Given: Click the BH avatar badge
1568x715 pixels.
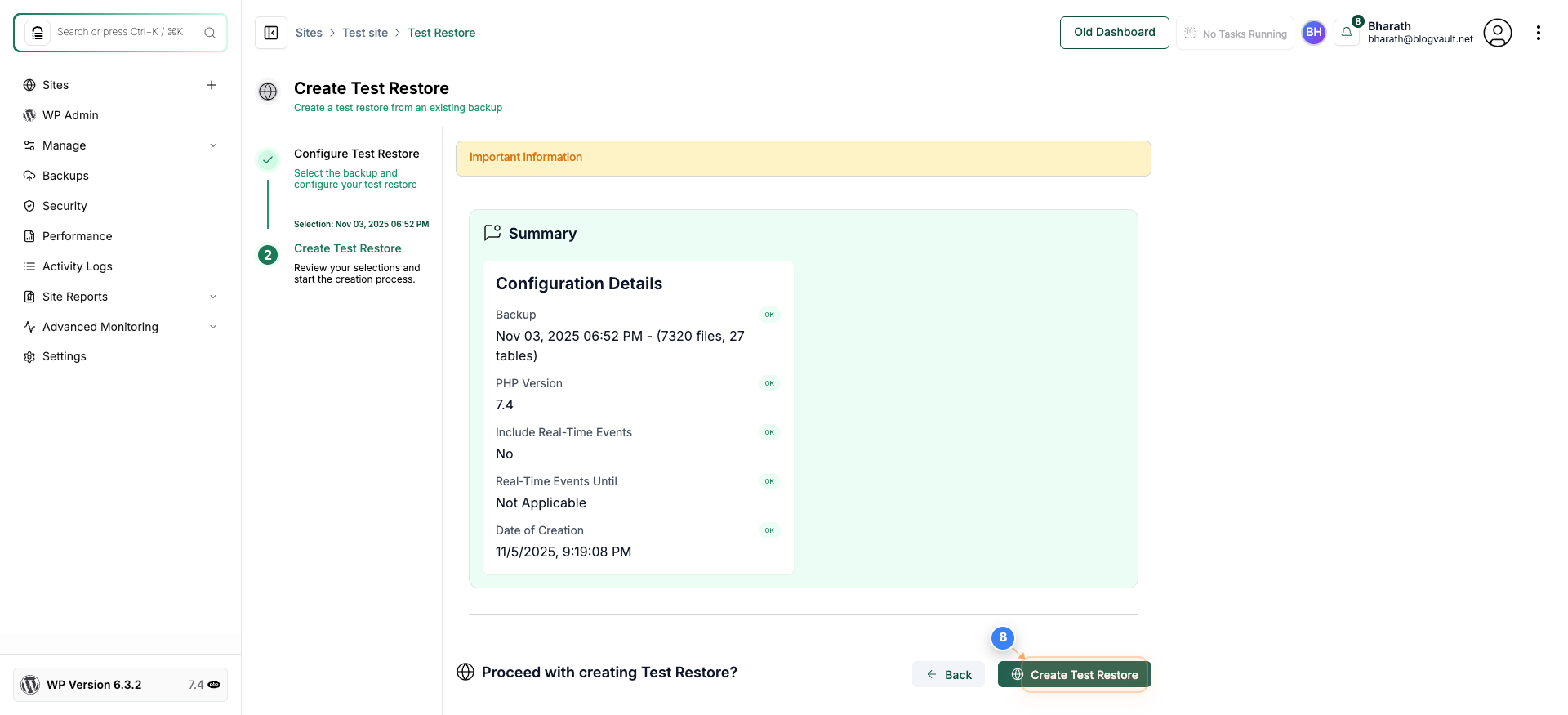Looking at the screenshot, I should click(x=1314, y=33).
